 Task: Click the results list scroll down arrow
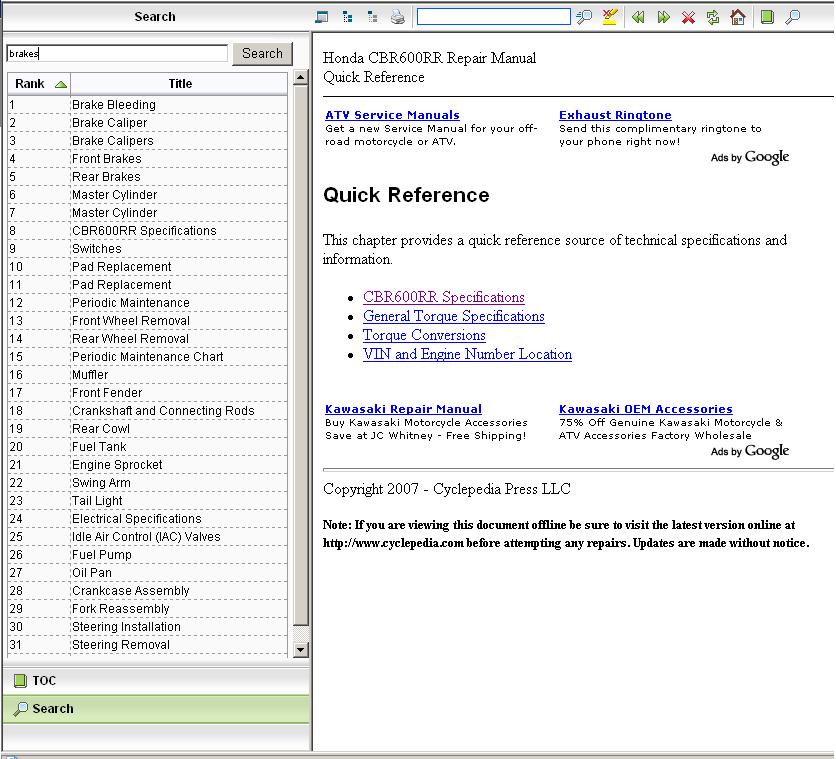pos(301,649)
